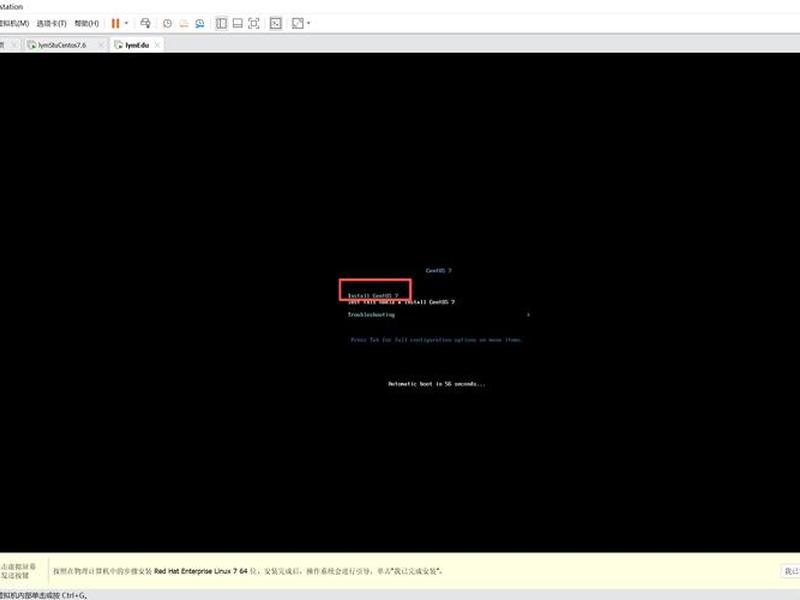Pause the running virtual machine
This screenshot has width=800, height=600.
coord(115,23)
